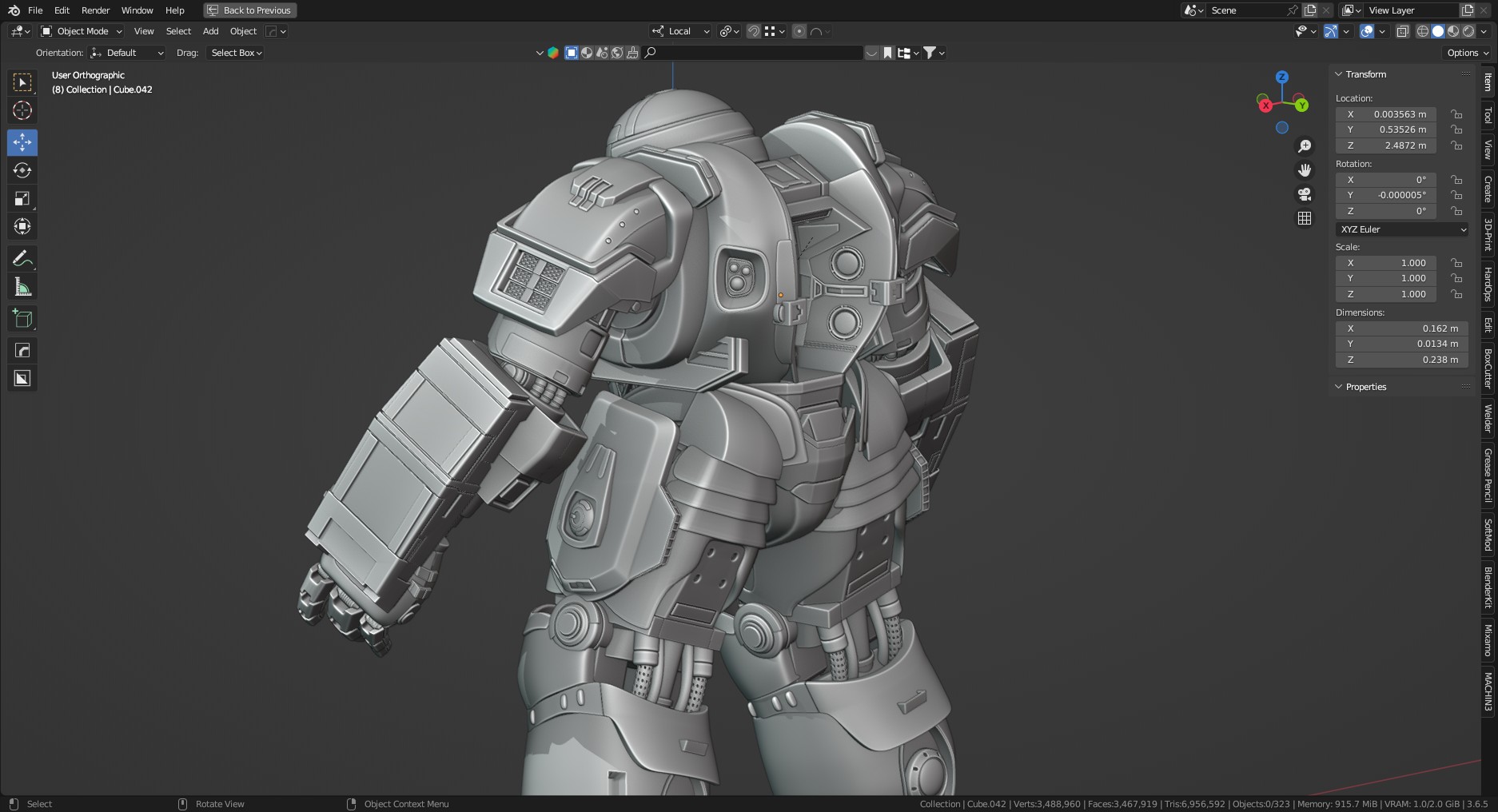
Task: Open the Object Mode dropdown
Action: coord(82,31)
